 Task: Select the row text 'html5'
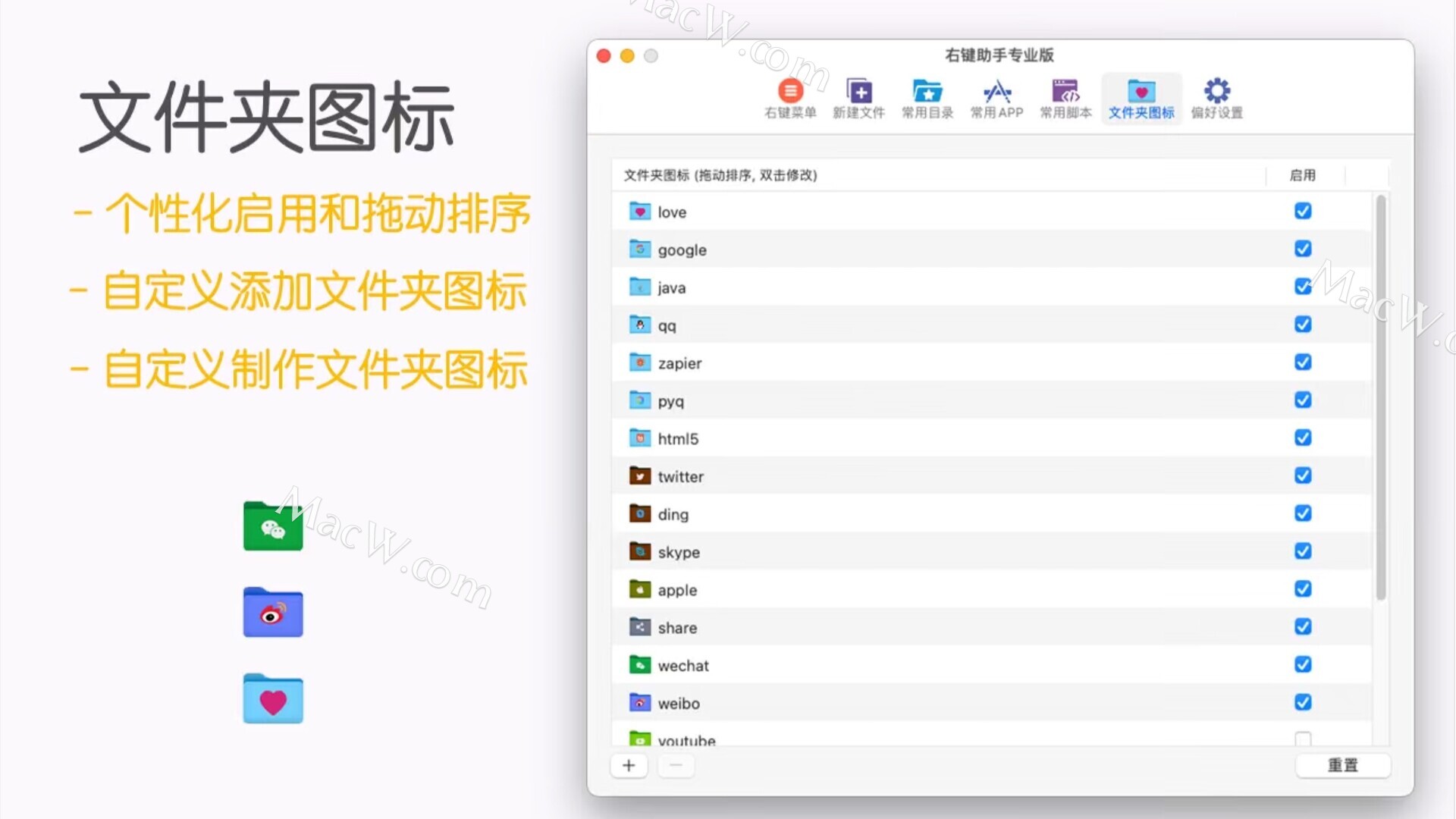point(678,439)
